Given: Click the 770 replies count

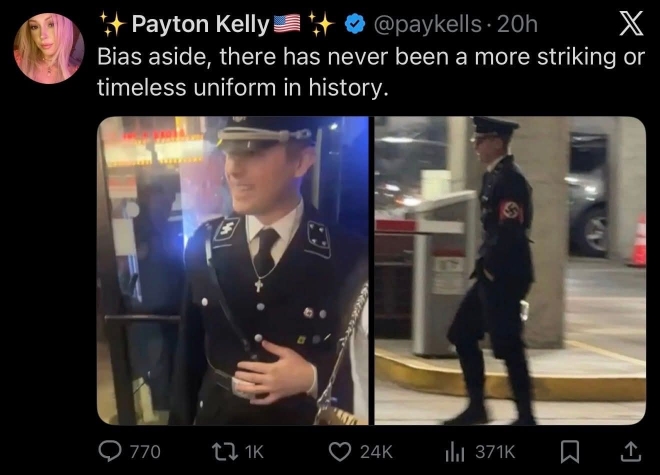Looking at the screenshot, I should 145,452.
